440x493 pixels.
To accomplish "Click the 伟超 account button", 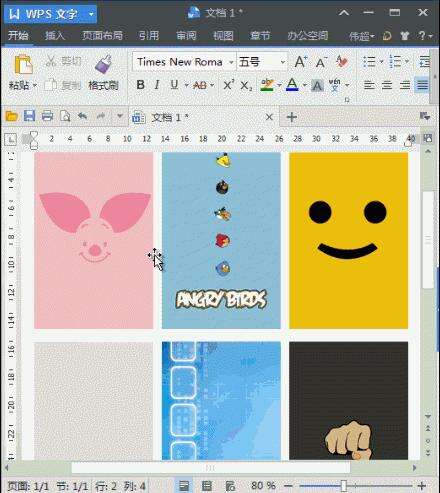I will point(362,36).
